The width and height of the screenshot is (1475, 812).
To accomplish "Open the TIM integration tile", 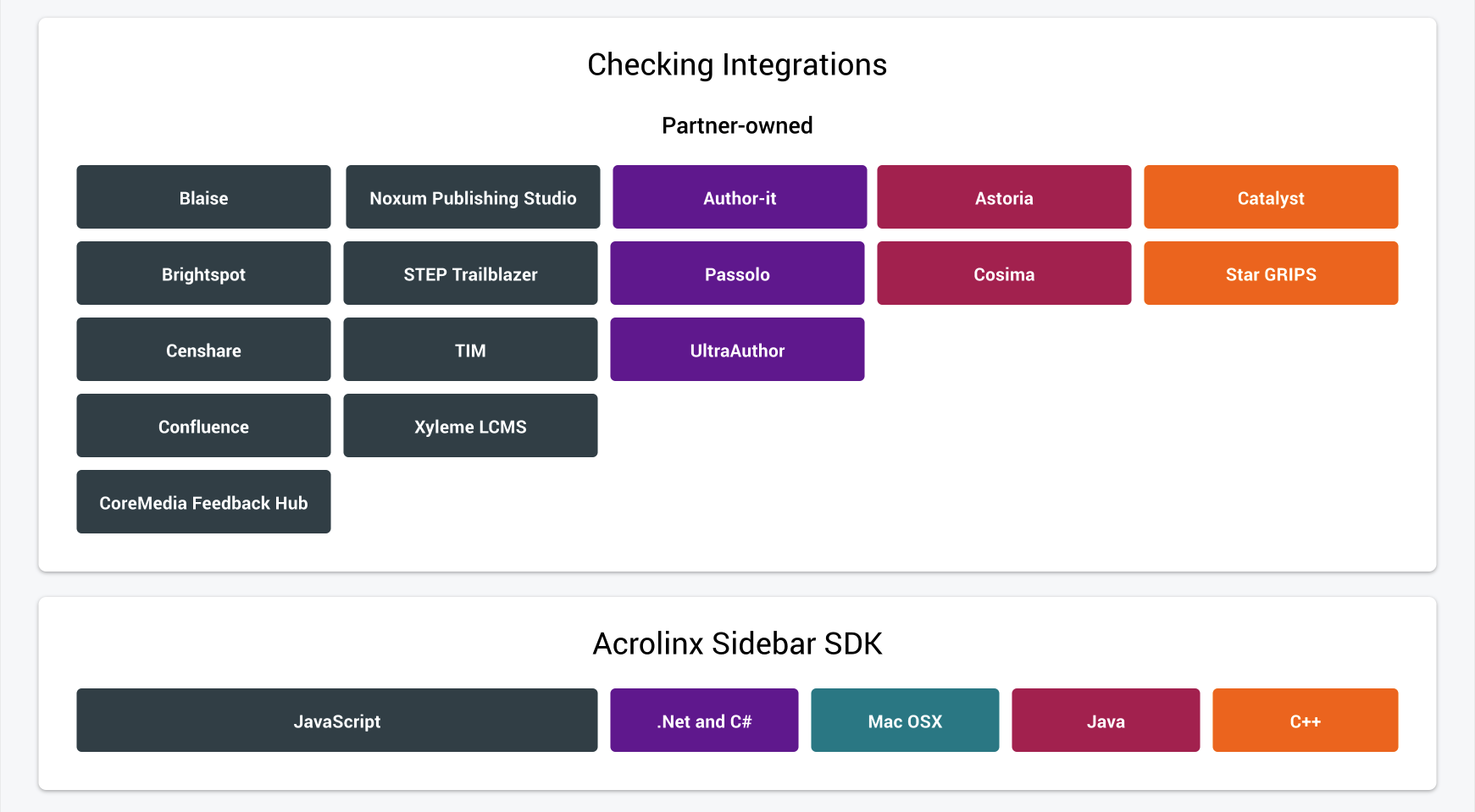I will coord(470,349).
